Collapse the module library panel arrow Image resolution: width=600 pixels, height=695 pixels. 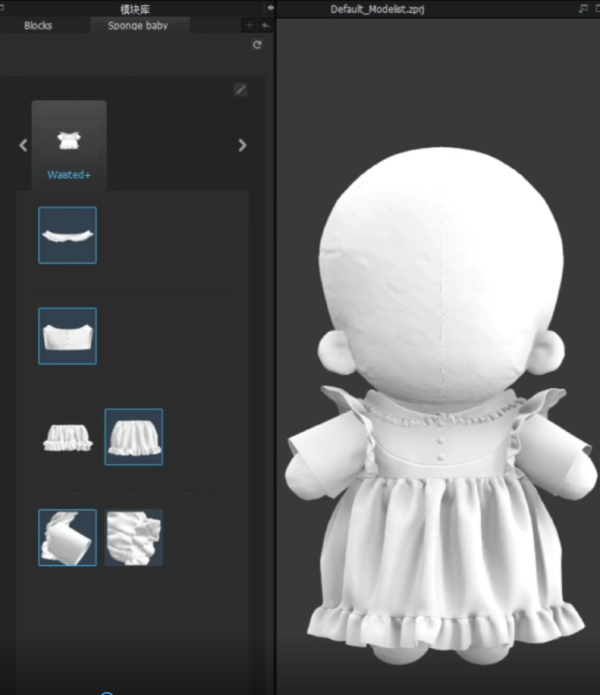[270, 8]
